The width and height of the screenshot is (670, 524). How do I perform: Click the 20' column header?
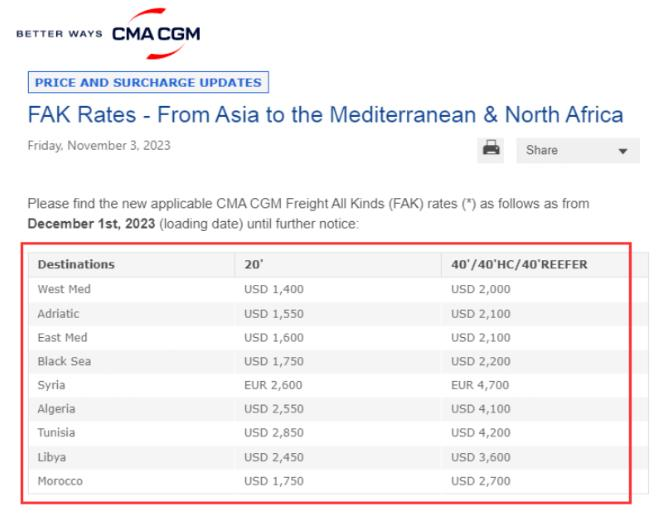pyautogui.click(x=254, y=265)
